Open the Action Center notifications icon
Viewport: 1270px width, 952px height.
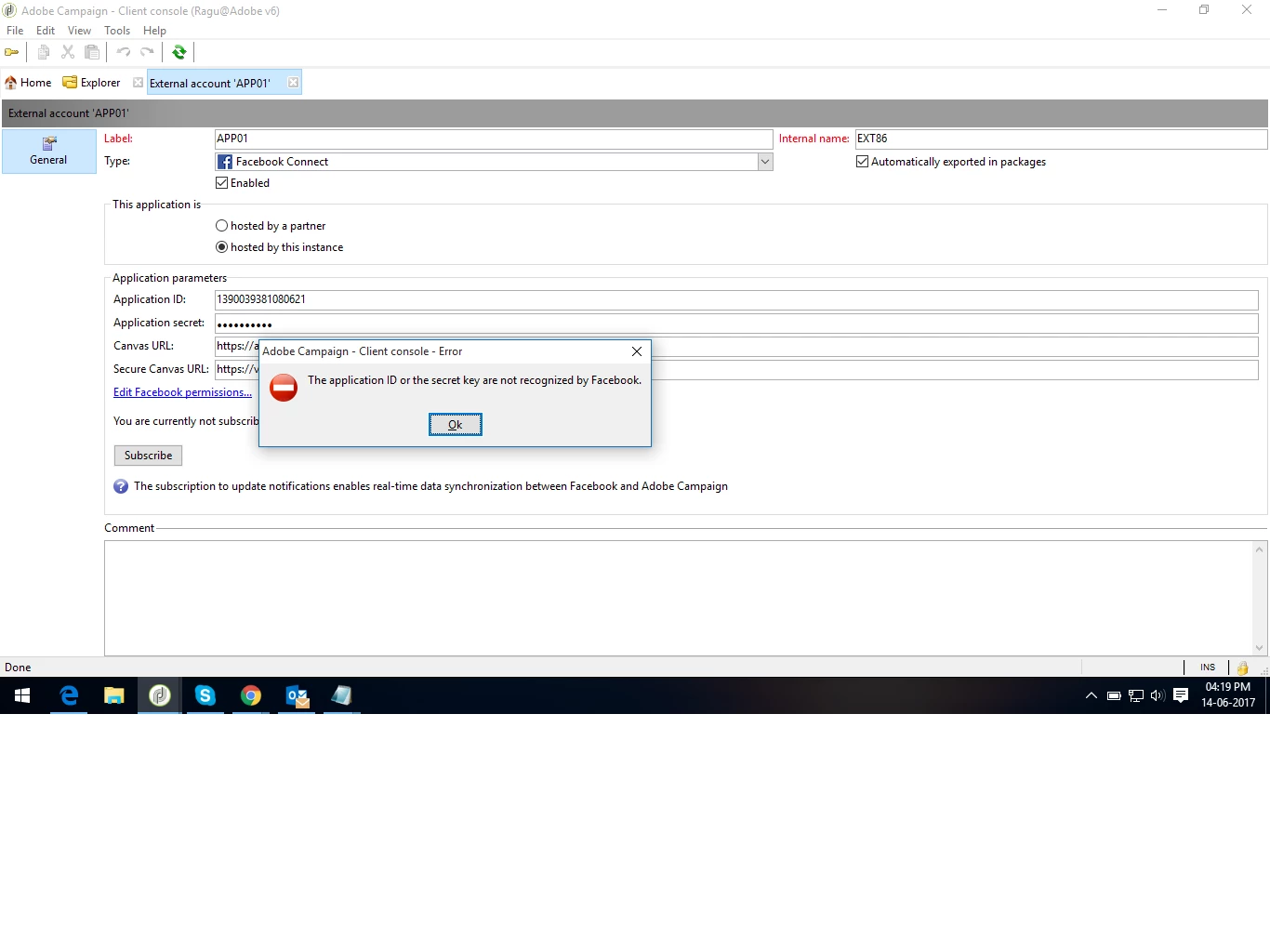tap(1181, 695)
